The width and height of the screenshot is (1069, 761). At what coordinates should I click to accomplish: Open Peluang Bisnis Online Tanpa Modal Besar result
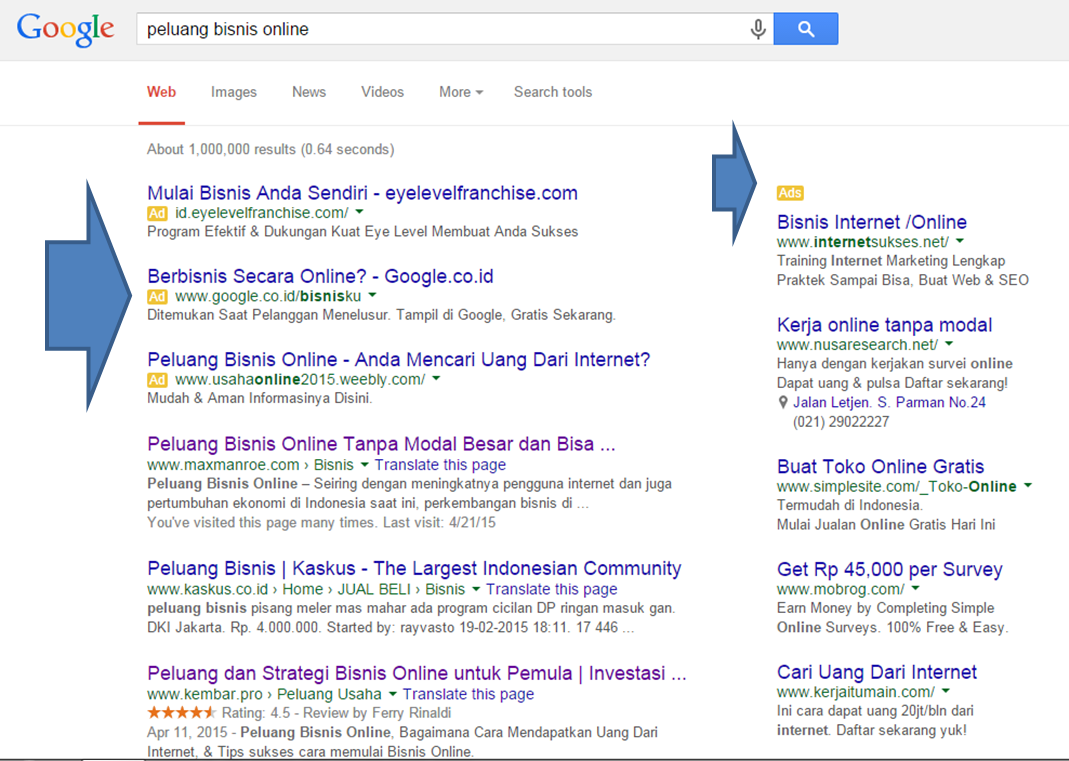tap(381, 444)
